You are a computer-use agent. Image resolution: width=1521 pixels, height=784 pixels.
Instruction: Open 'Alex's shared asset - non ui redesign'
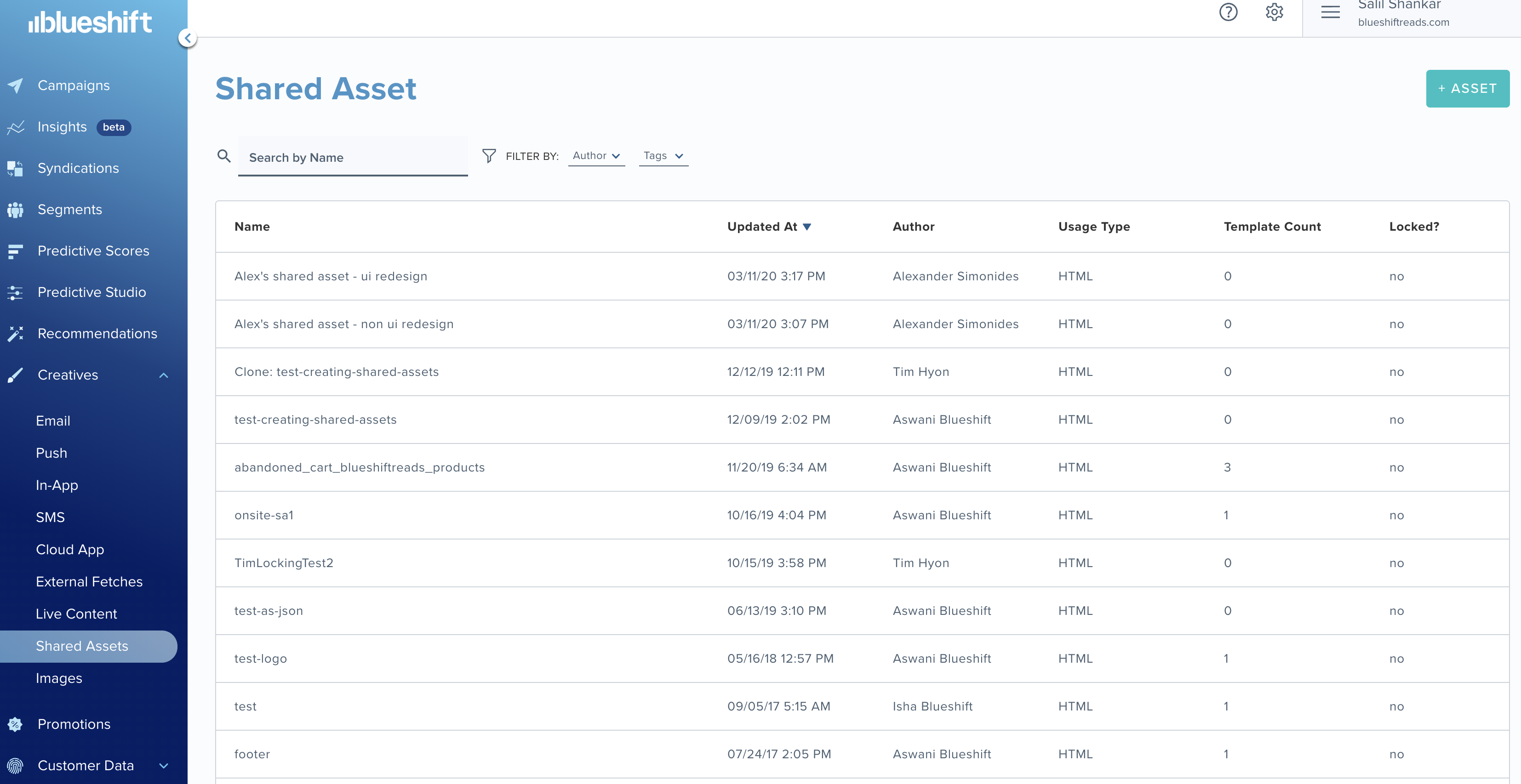coord(343,324)
